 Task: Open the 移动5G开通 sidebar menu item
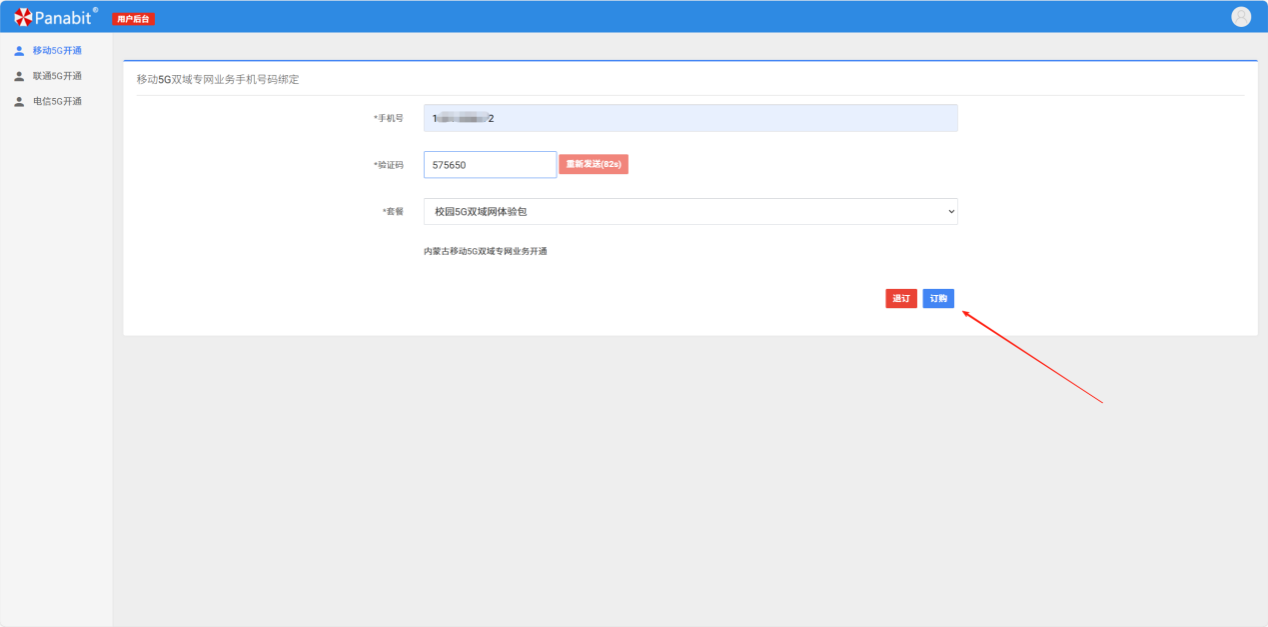click(57, 51)
